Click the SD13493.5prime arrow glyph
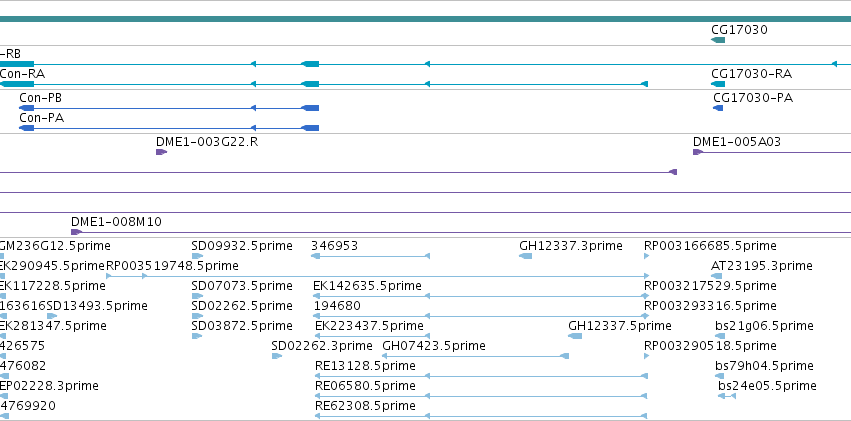The height and width of the screenshot is (421, 851). pyautogui.click(x=52, y=316)
